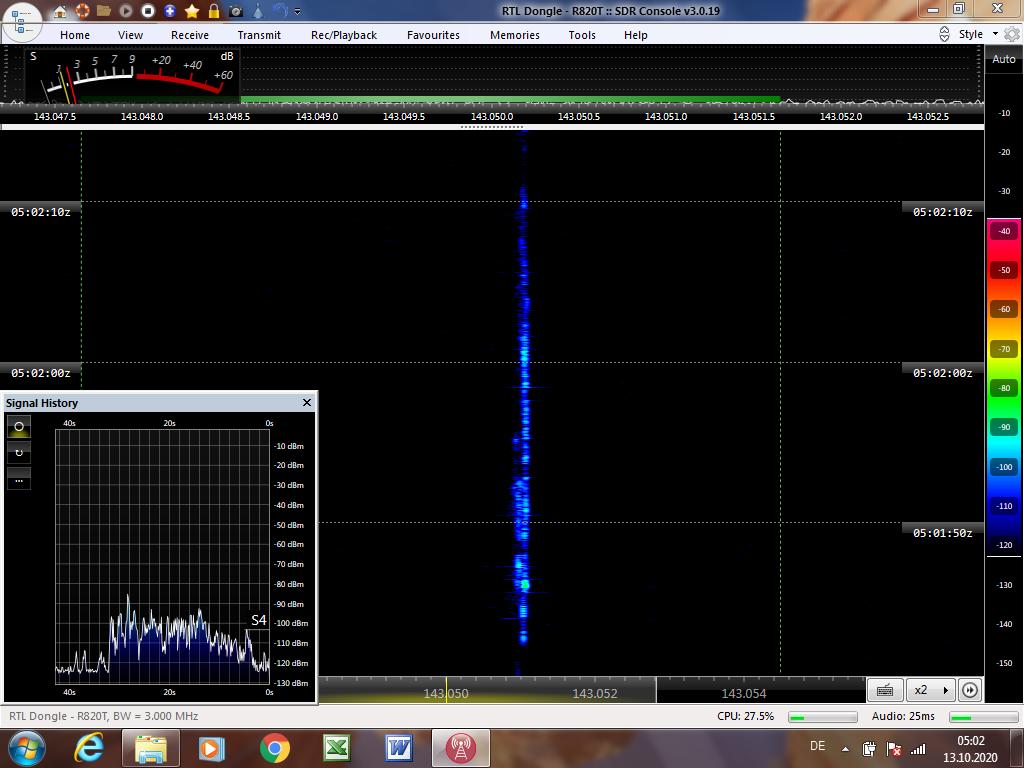The height and width of the screenshot is (768, 1024).
Task: Collapse the ribbon with the double-chevron icon
Action: coord(944,34)
